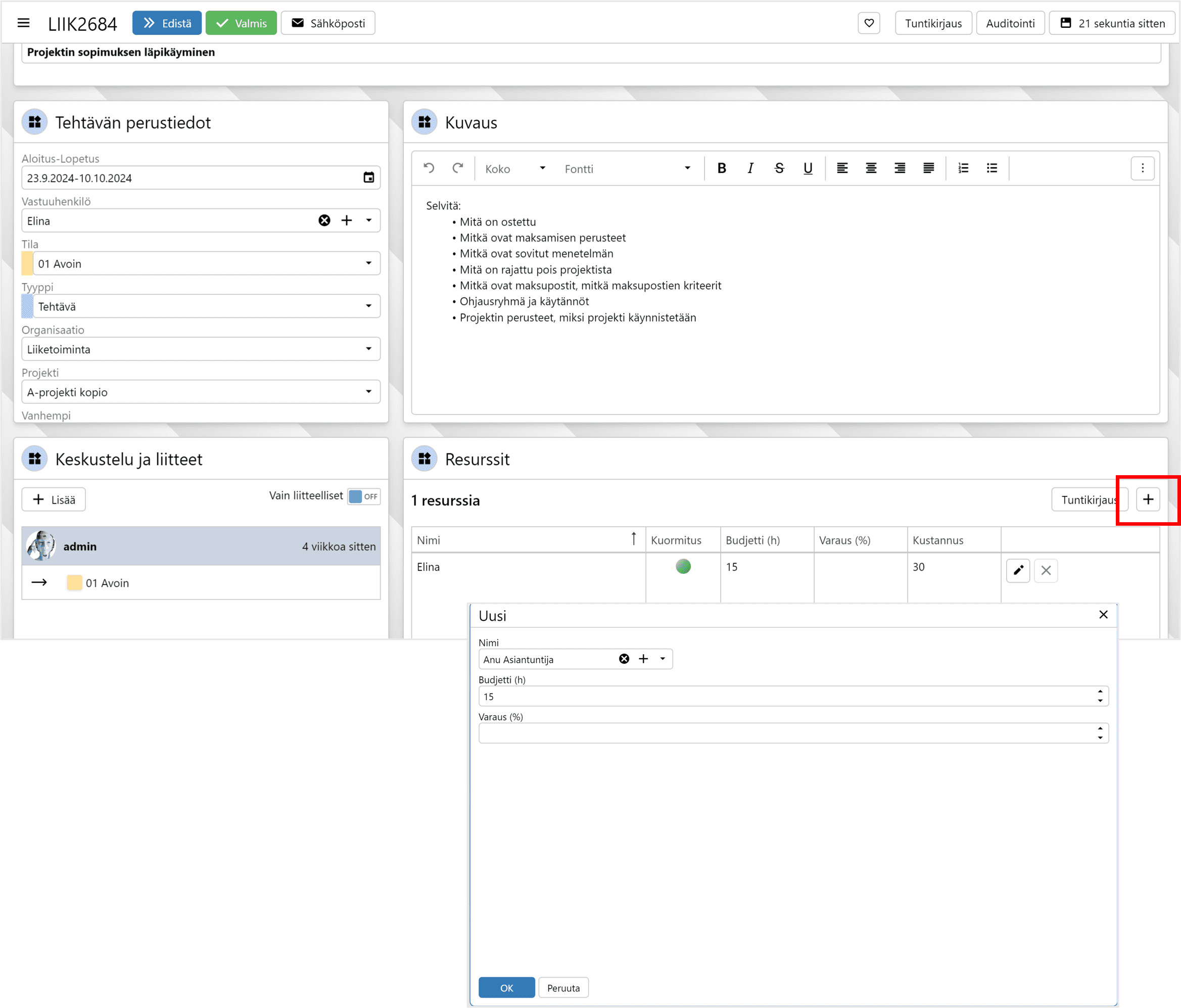1181x1008 pixels.
Task: Toggle the Vain liitteelliset switch
Action: (x=364, y=496)
